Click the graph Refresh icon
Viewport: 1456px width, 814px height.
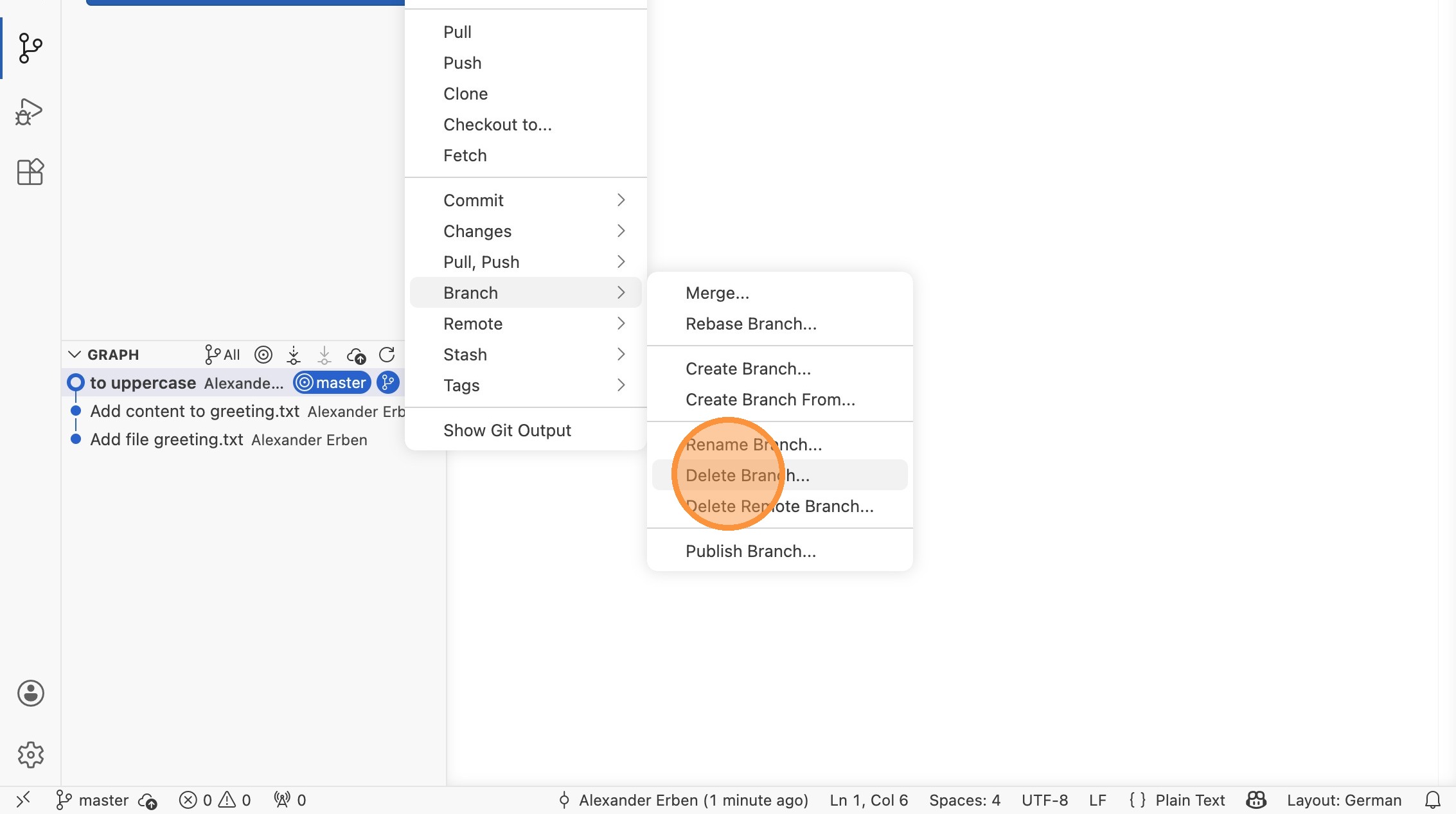[x=387, y=355]
